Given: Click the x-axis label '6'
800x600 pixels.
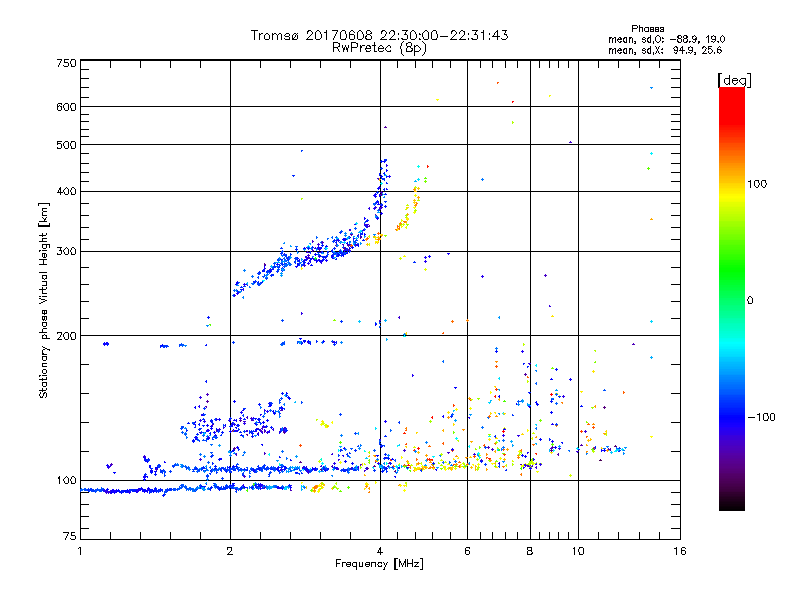Looking at the screenshot, I should click(467, 551).
